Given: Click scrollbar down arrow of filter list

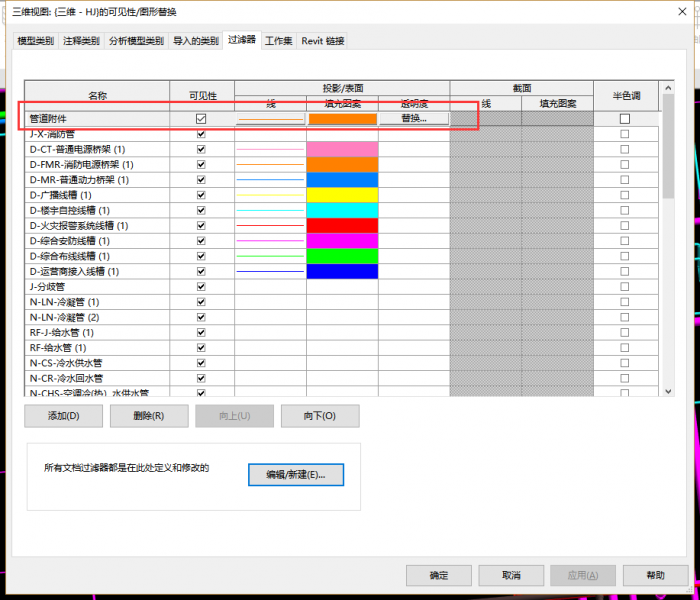Looking at the screenshot, I should pos(668,390).
